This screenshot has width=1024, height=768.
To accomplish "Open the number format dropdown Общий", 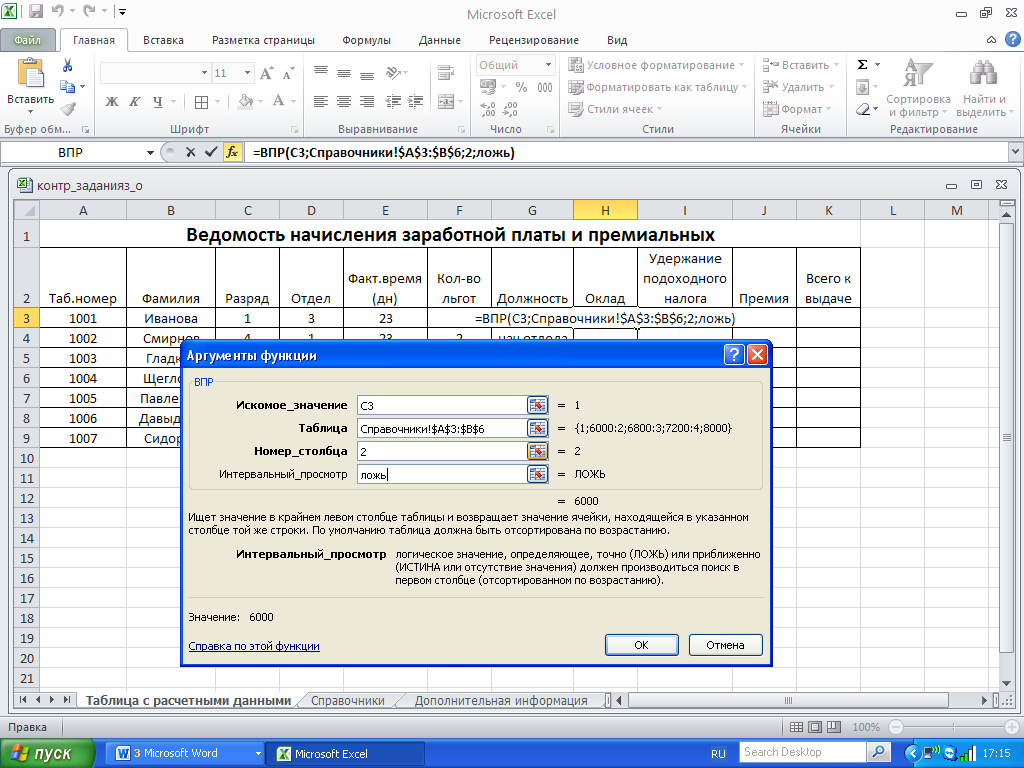I will (x=548, y=65).
